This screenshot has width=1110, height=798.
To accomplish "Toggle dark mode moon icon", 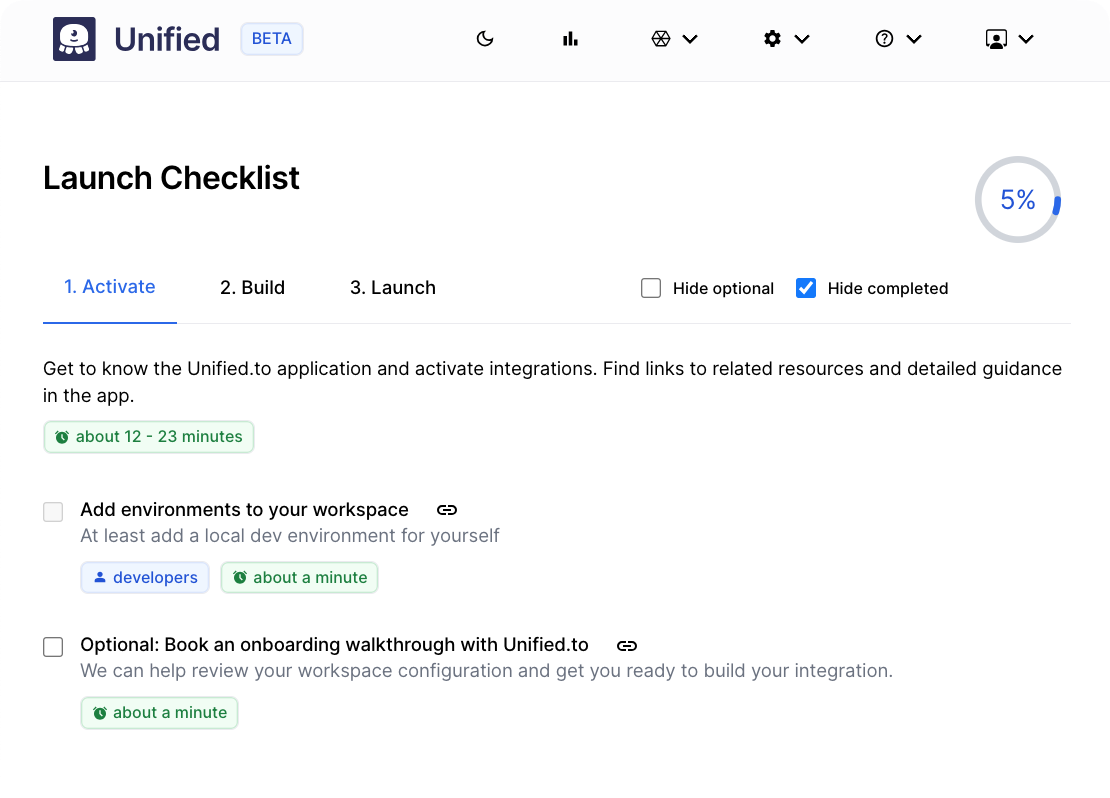I will point(485,39).
